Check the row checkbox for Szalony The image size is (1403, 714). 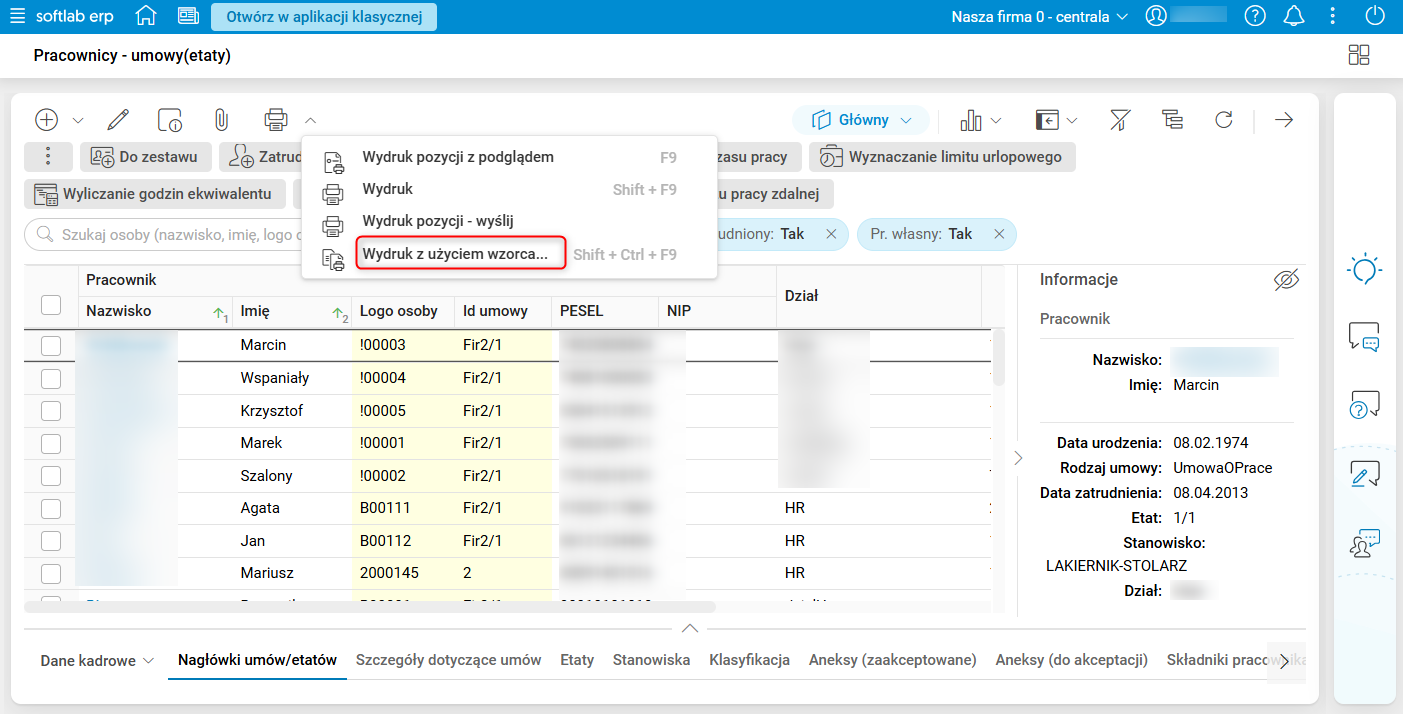pyautogui.click(x=51, y=476)
